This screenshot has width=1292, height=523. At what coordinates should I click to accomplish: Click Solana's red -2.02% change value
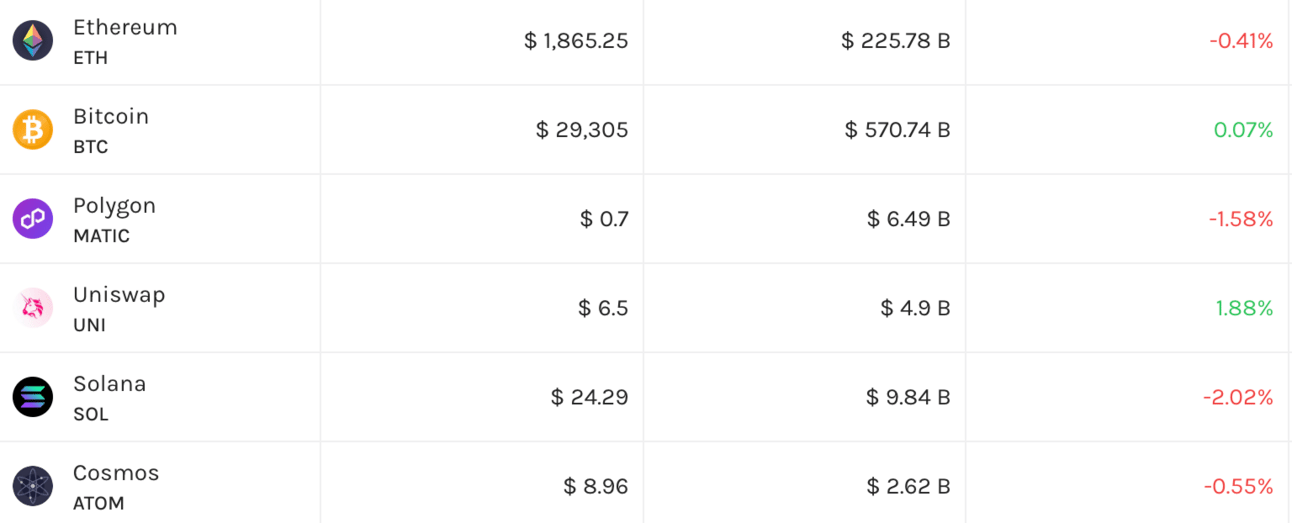(1238, 397)
